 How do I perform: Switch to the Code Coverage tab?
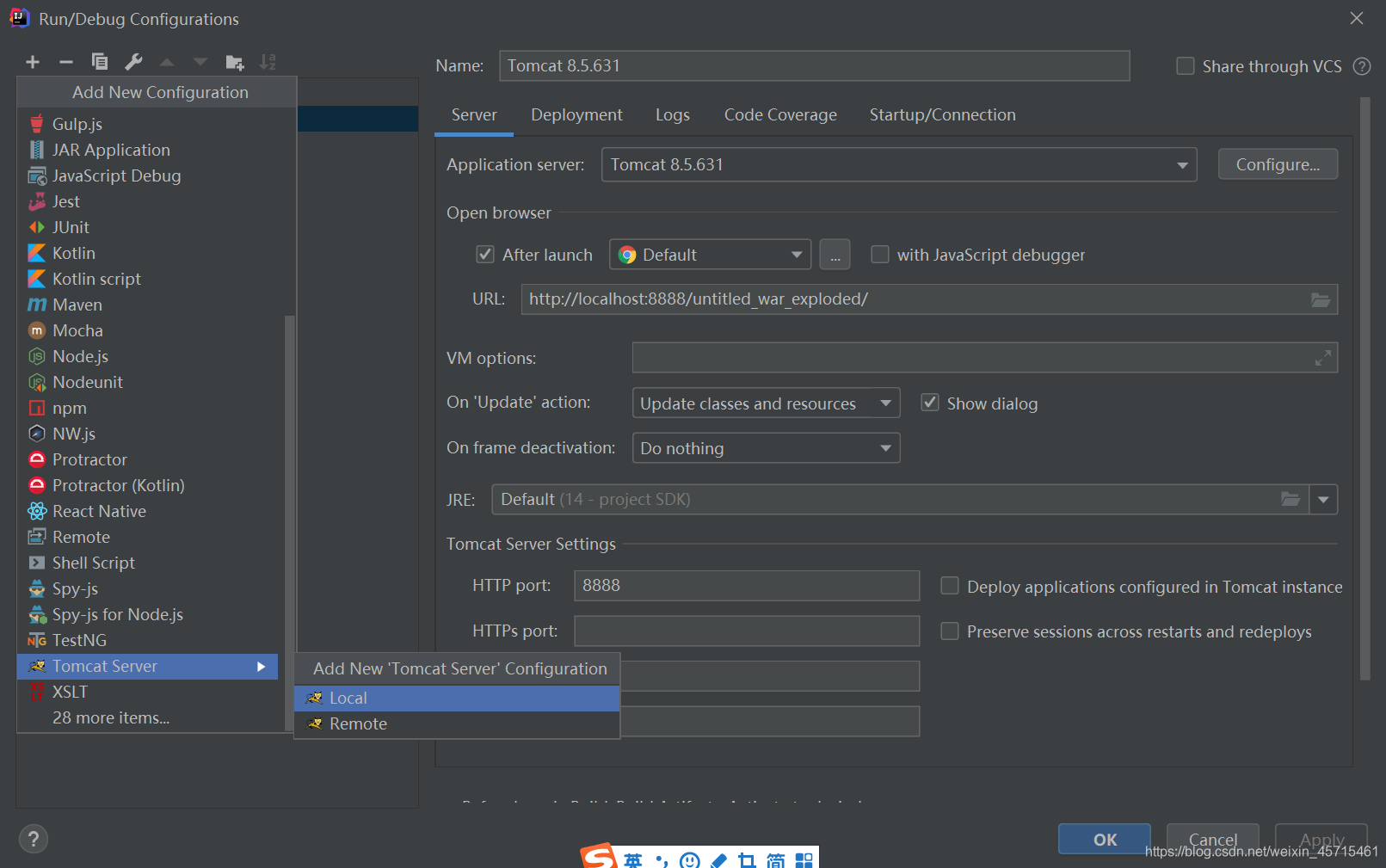(x=780, y=115)
